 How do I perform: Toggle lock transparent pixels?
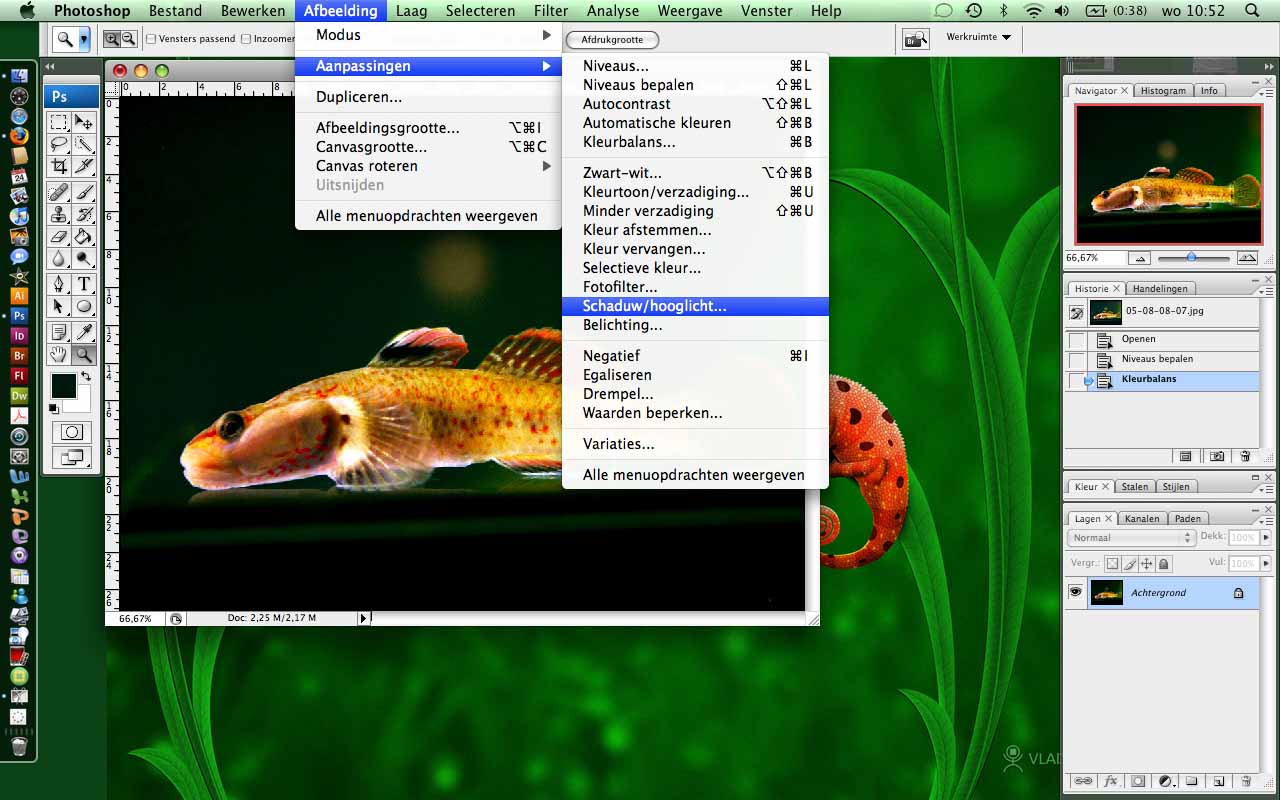click(1113, 564)
